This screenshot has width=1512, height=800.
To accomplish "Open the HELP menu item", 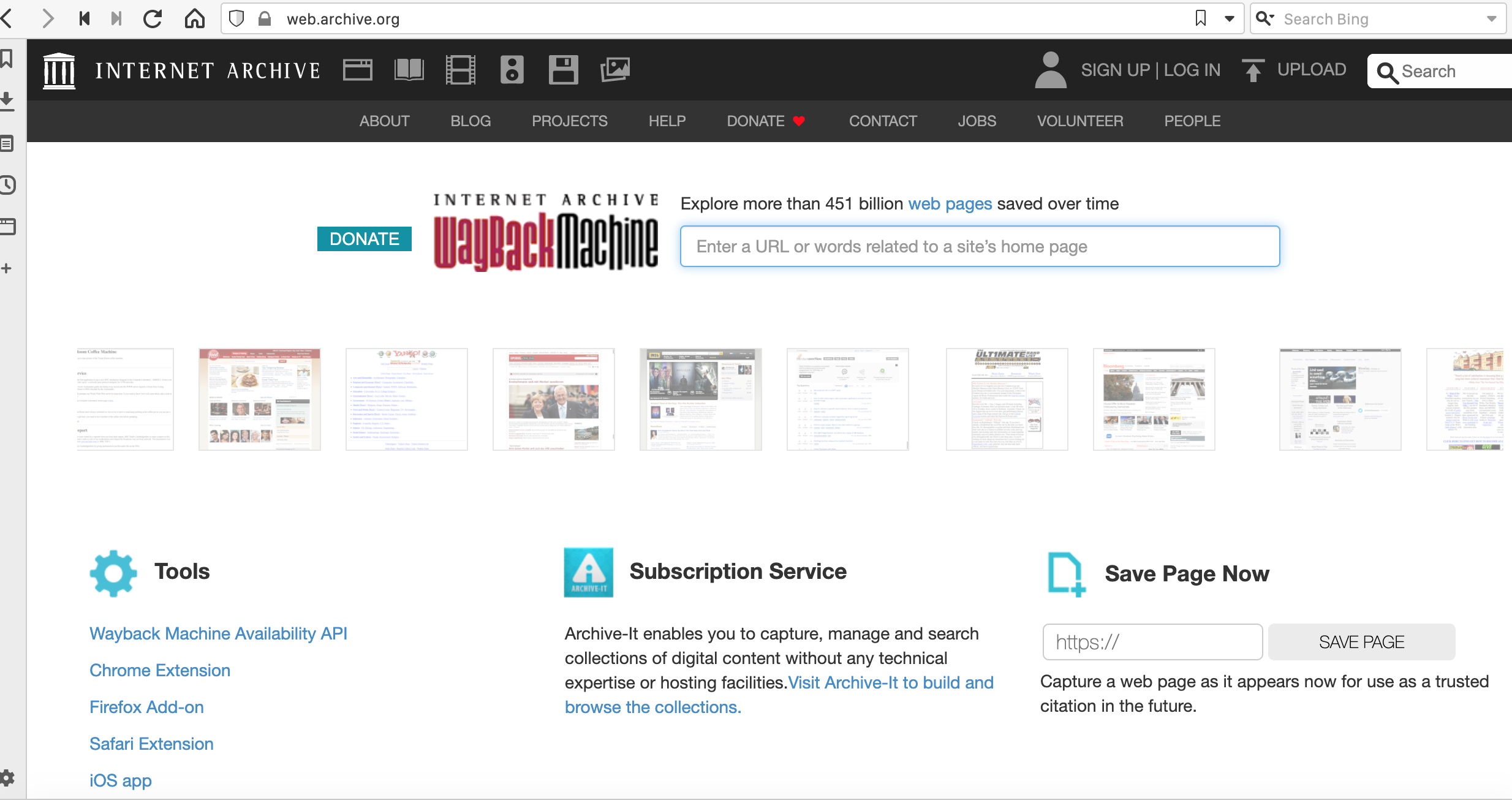I will pos(667,121).
